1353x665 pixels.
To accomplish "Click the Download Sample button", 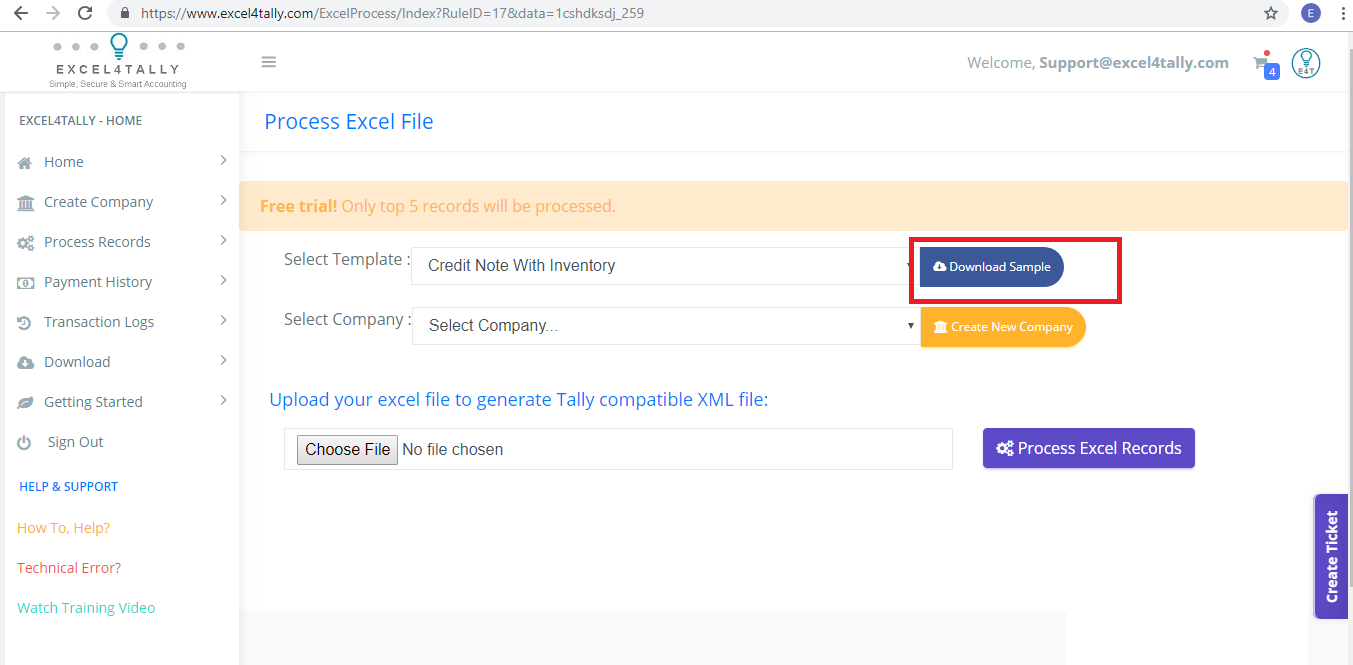I will point(992,267).
